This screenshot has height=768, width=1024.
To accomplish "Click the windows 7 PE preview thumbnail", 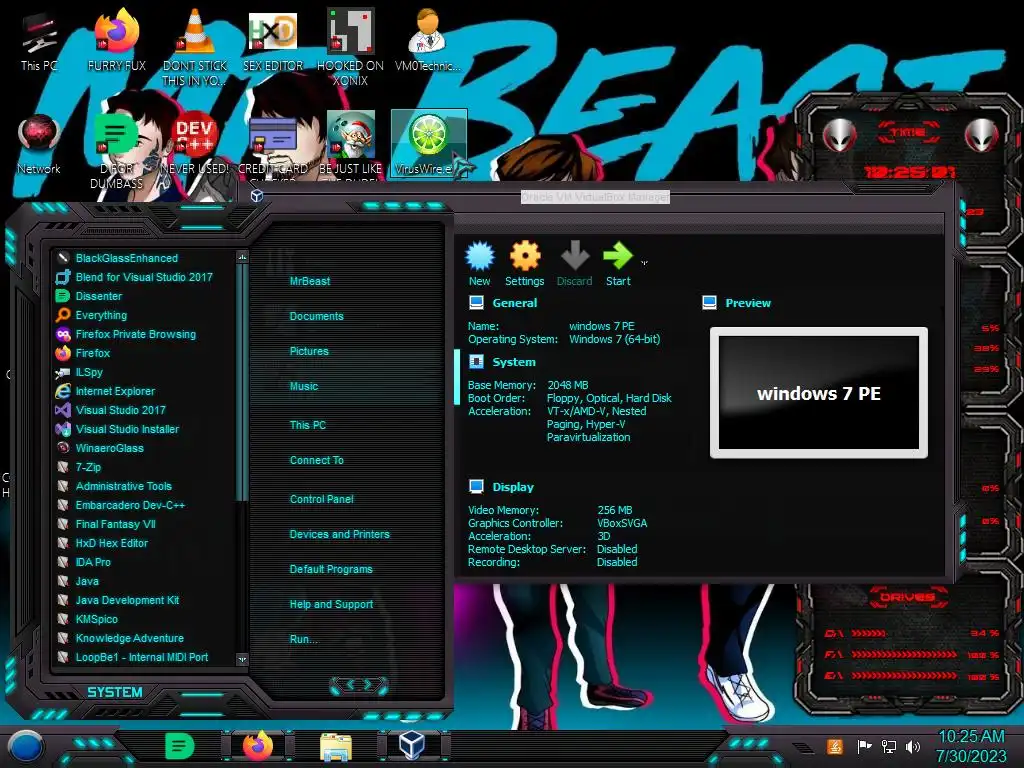I will tap(818, 393).
